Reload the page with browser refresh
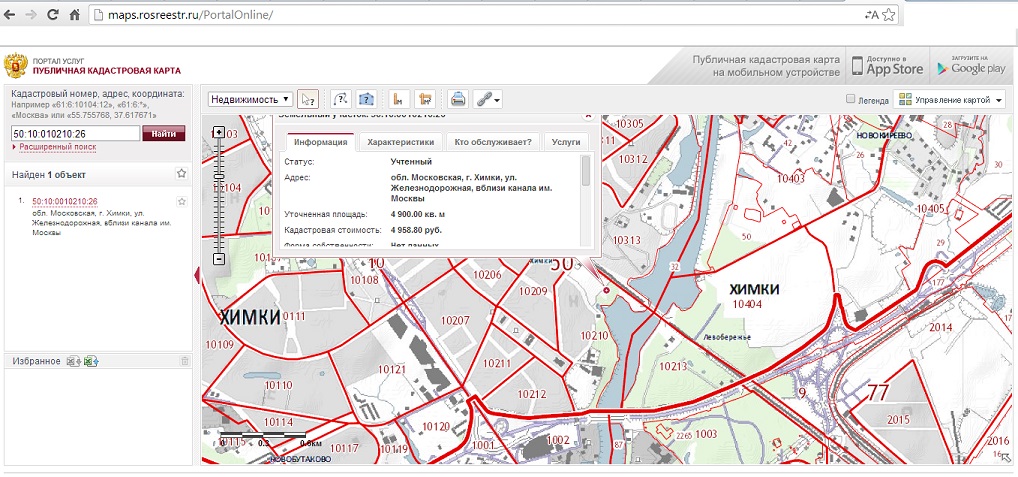This screenshot has width=1018, height=477. click(53, 15)
